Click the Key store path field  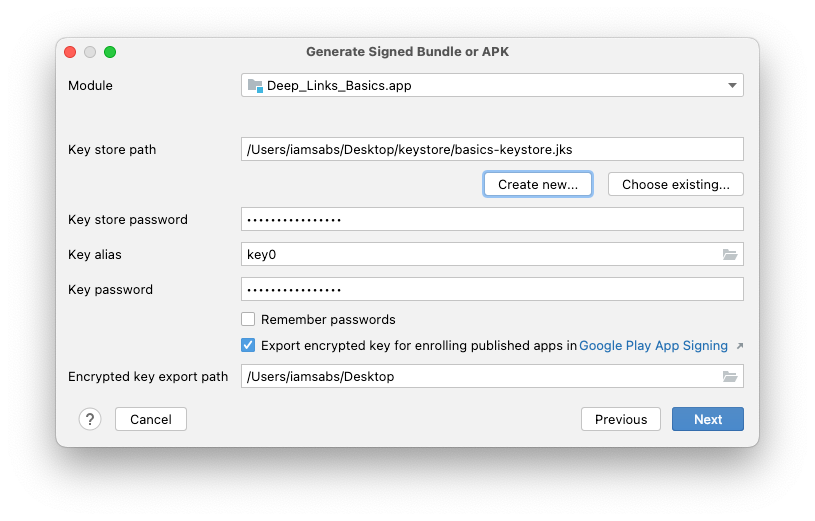click(x=491, y=150)
